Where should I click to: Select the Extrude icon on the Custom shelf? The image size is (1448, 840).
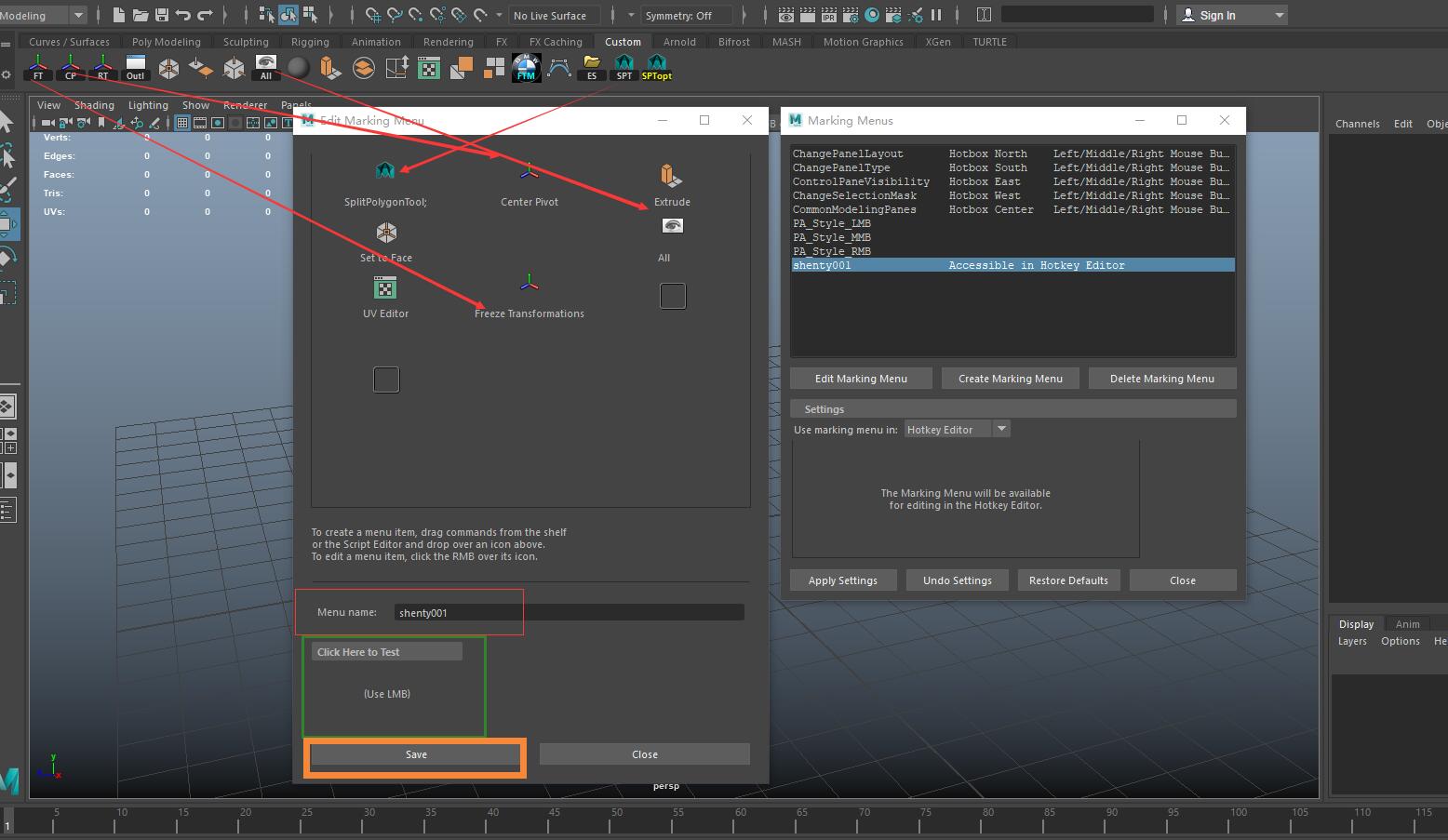click(330, 68)
